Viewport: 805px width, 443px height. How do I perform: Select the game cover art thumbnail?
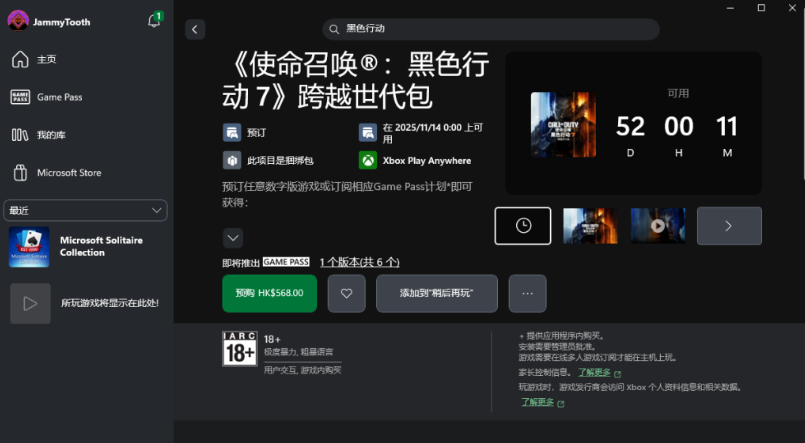590,226
